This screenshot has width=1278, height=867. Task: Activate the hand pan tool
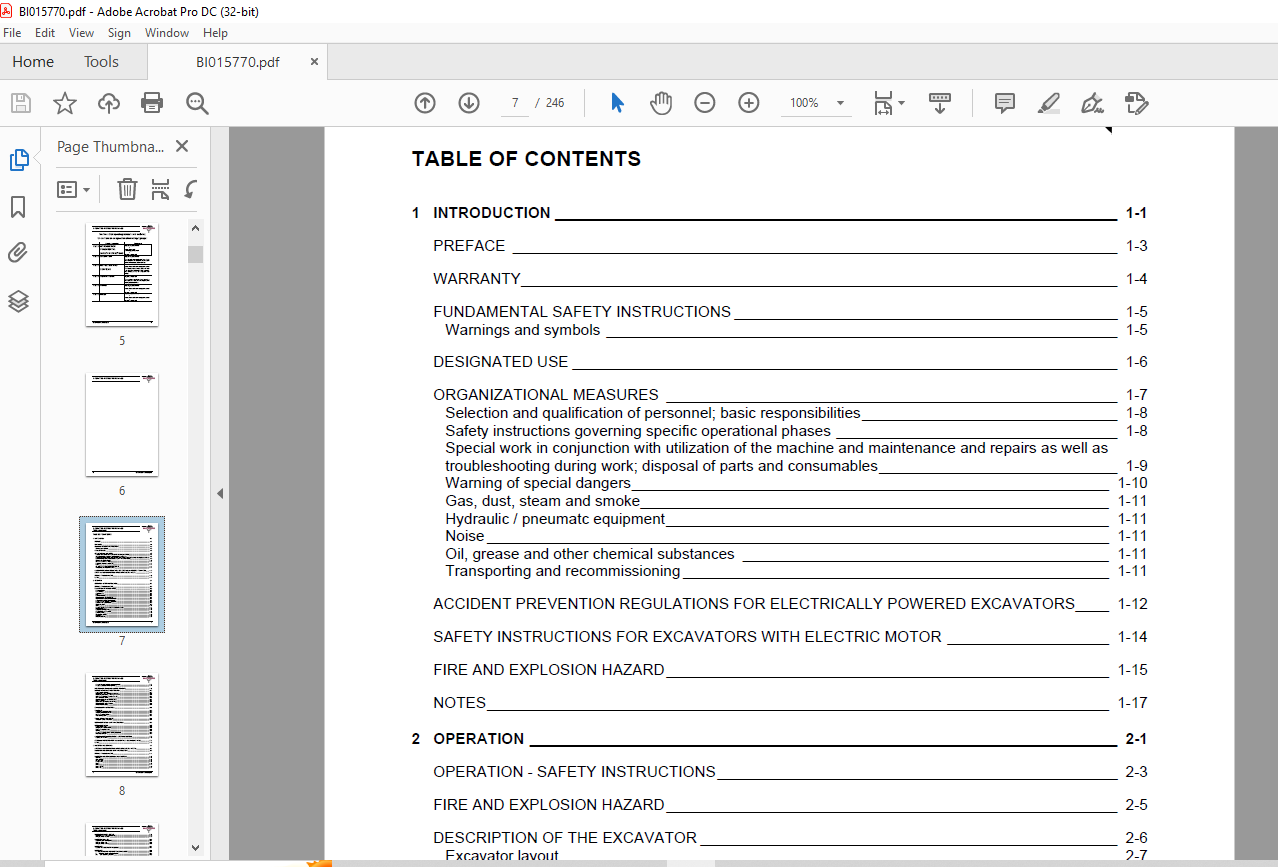(x=661, y=103)
